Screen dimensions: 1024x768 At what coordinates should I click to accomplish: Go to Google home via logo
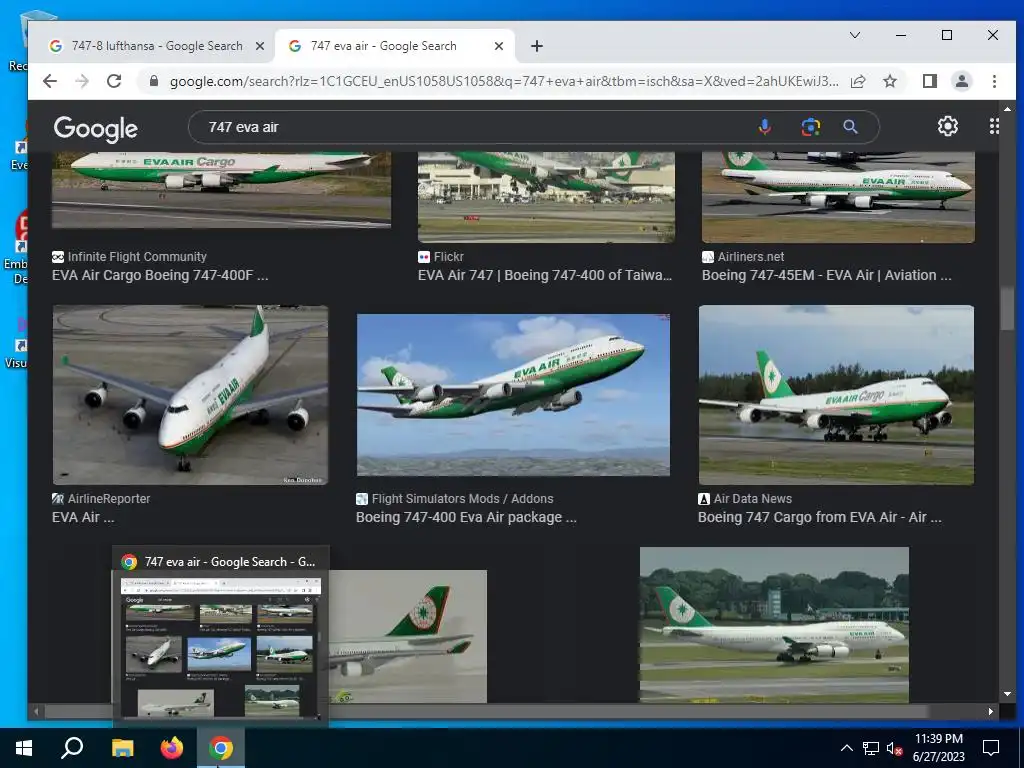[x=95, y=129]
